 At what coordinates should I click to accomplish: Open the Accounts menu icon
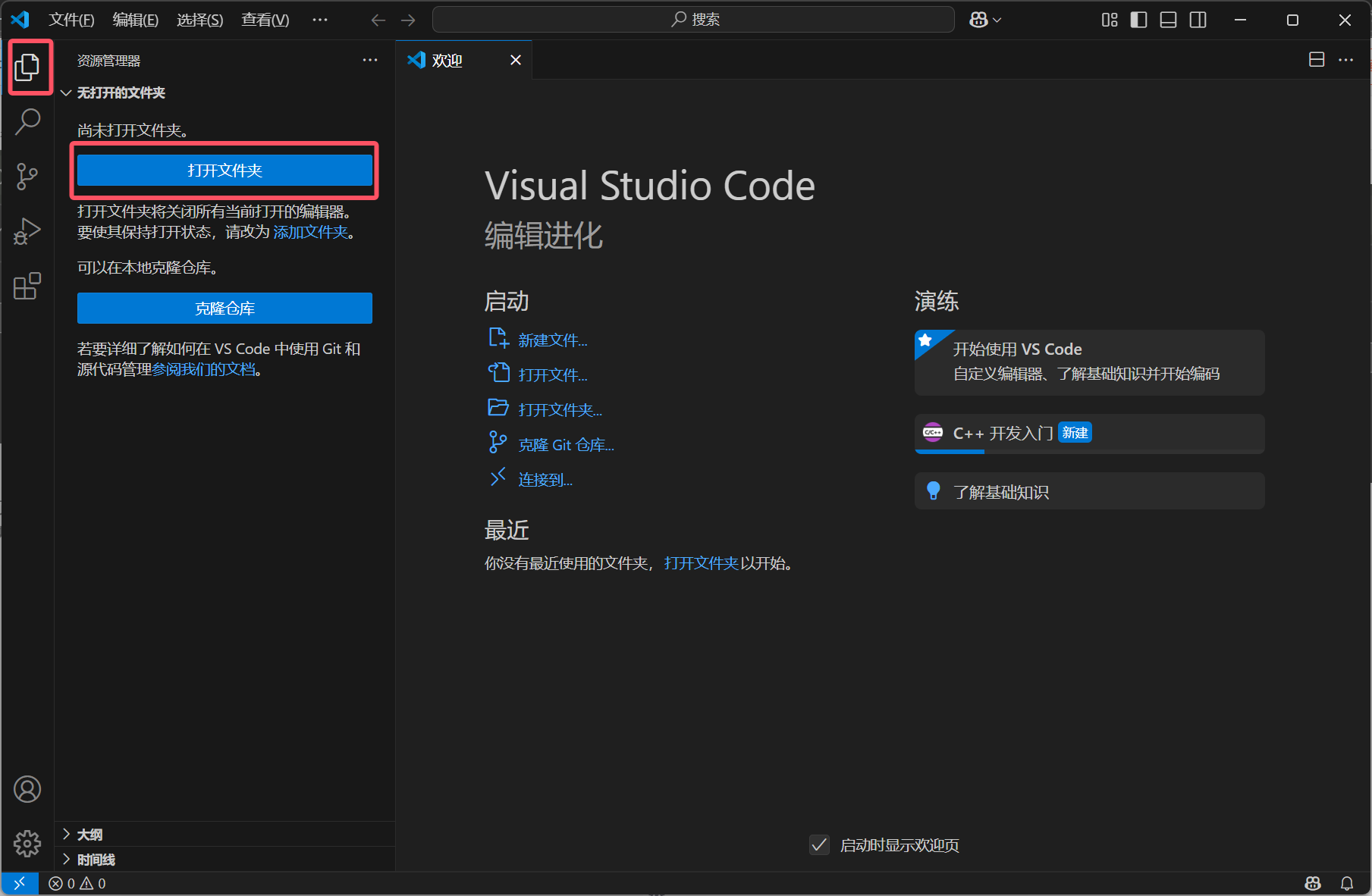(x=27, y=789)
